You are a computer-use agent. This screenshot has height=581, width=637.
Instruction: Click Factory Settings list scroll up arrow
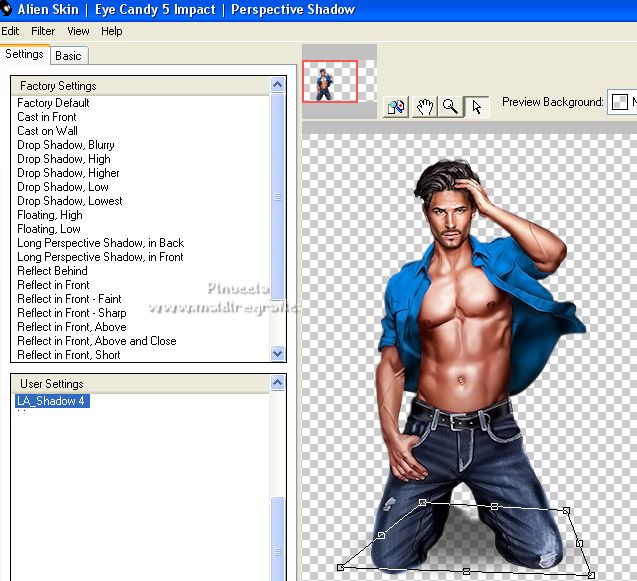[277, 85]
